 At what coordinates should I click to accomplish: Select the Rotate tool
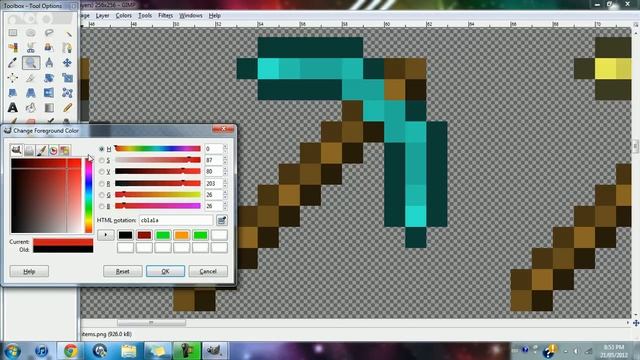click(49, 78)
